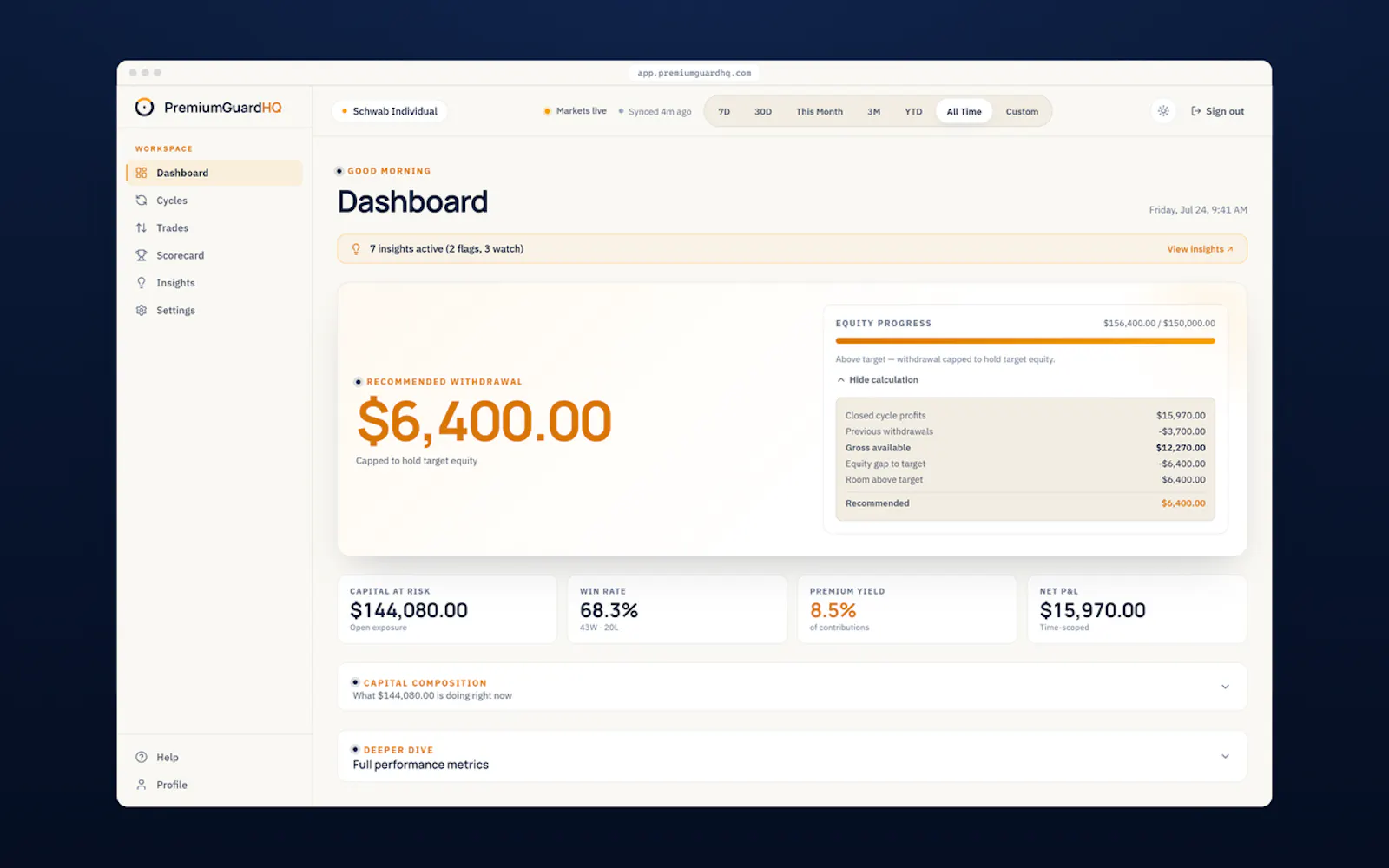
Task: Click the Full performance metrics text
Action: tap(420, 765)
